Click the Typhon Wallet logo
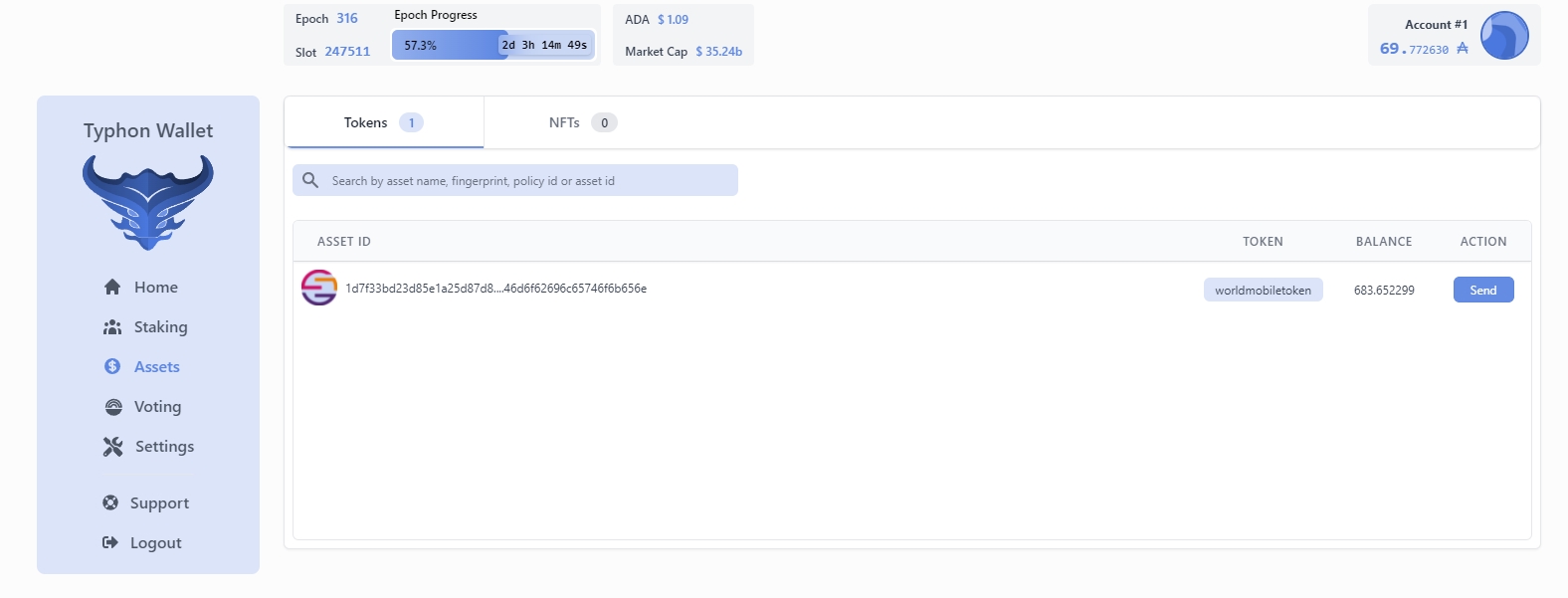This screenshot has width=1568, height=598. (148, 202)
